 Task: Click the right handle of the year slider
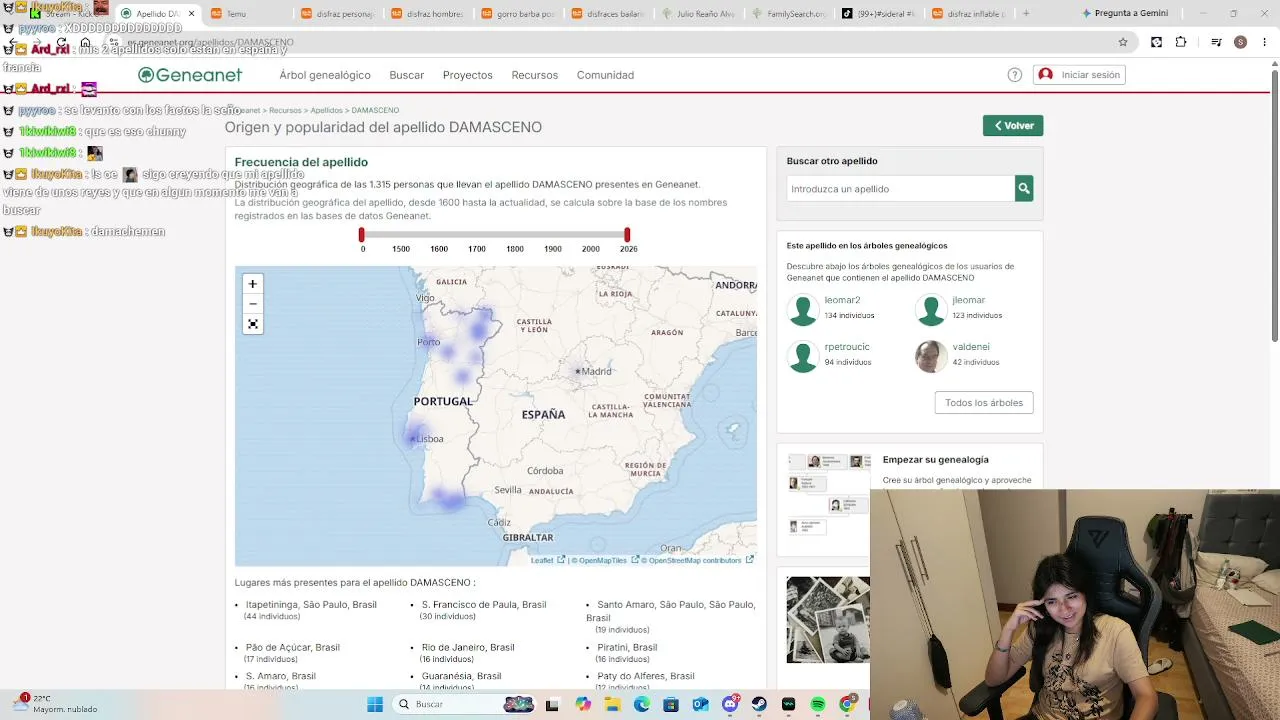point(627,235)
